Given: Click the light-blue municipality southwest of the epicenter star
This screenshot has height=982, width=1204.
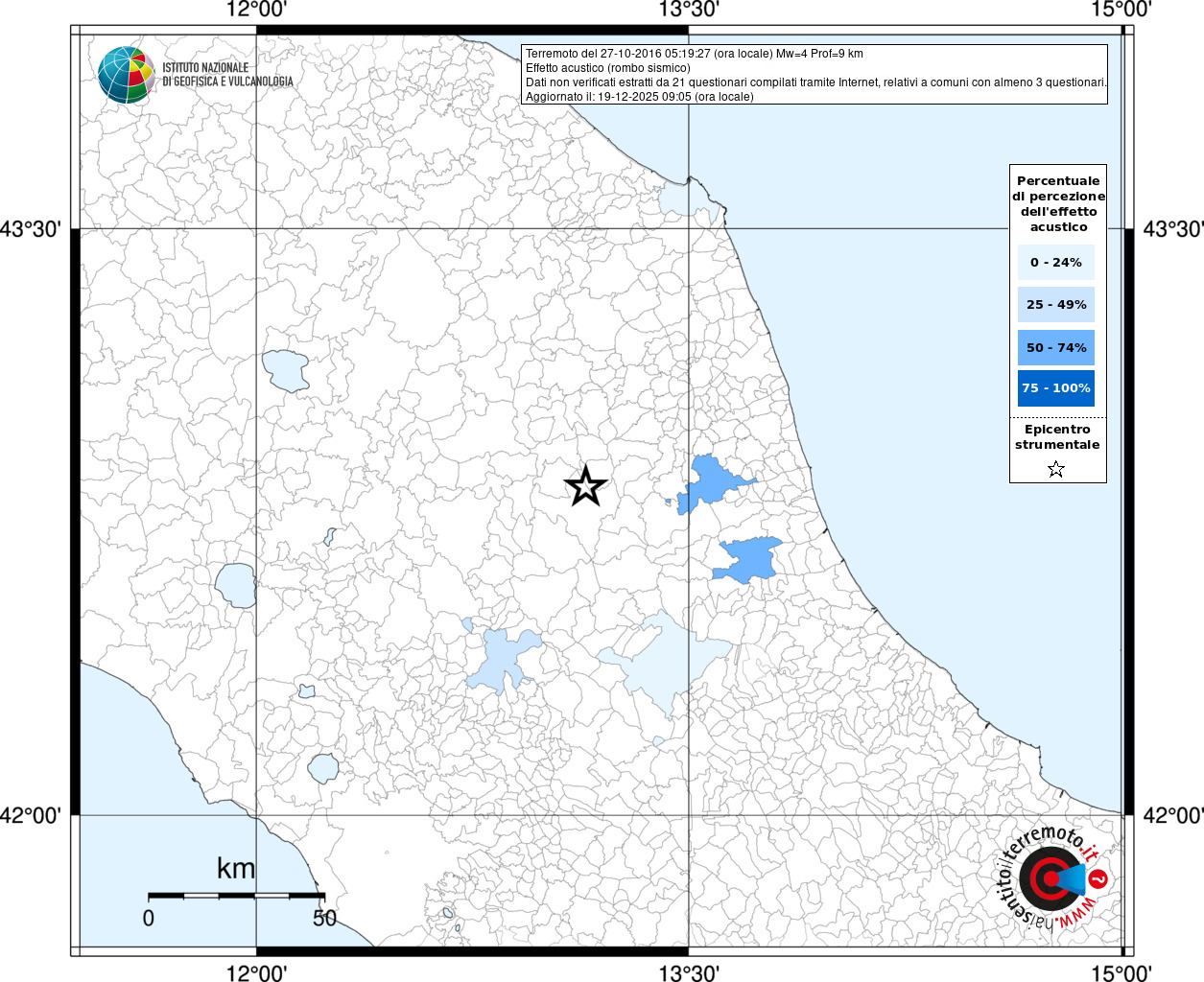Looking at the screenshot, I should coord(503,660).
